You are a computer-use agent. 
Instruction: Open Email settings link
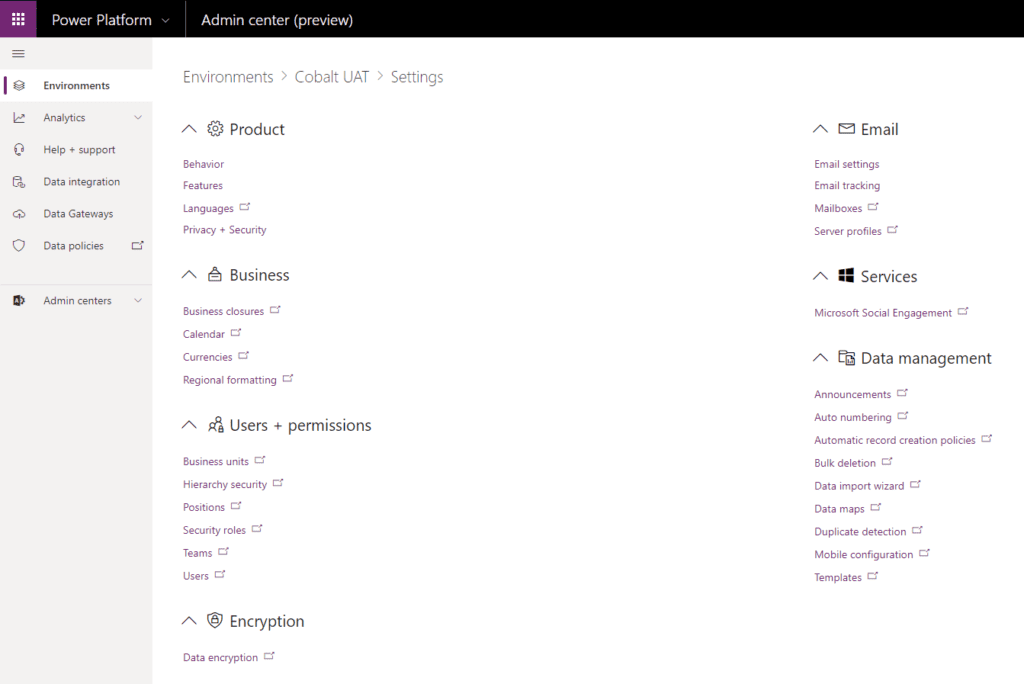(846, 164)
